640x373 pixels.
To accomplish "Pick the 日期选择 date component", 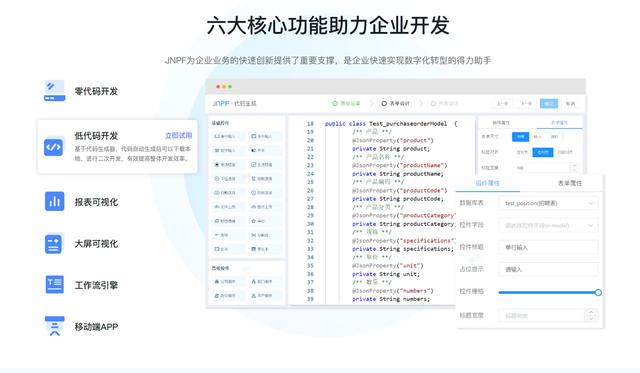I will click(228, 193).
